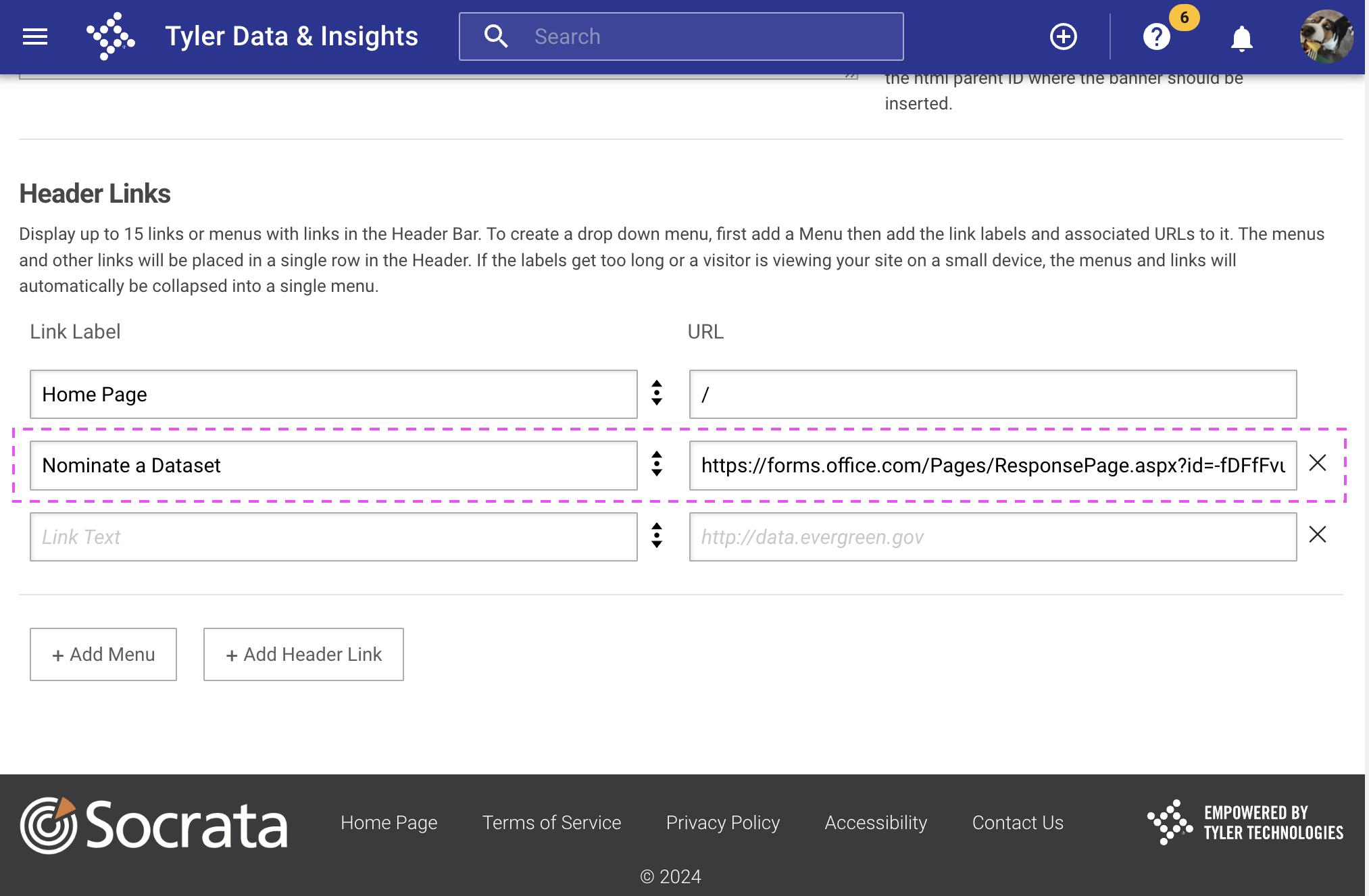Viewport: 1369px width, 896px height.
Task: Click the notification count badge 6
Action: point(1185,18)
